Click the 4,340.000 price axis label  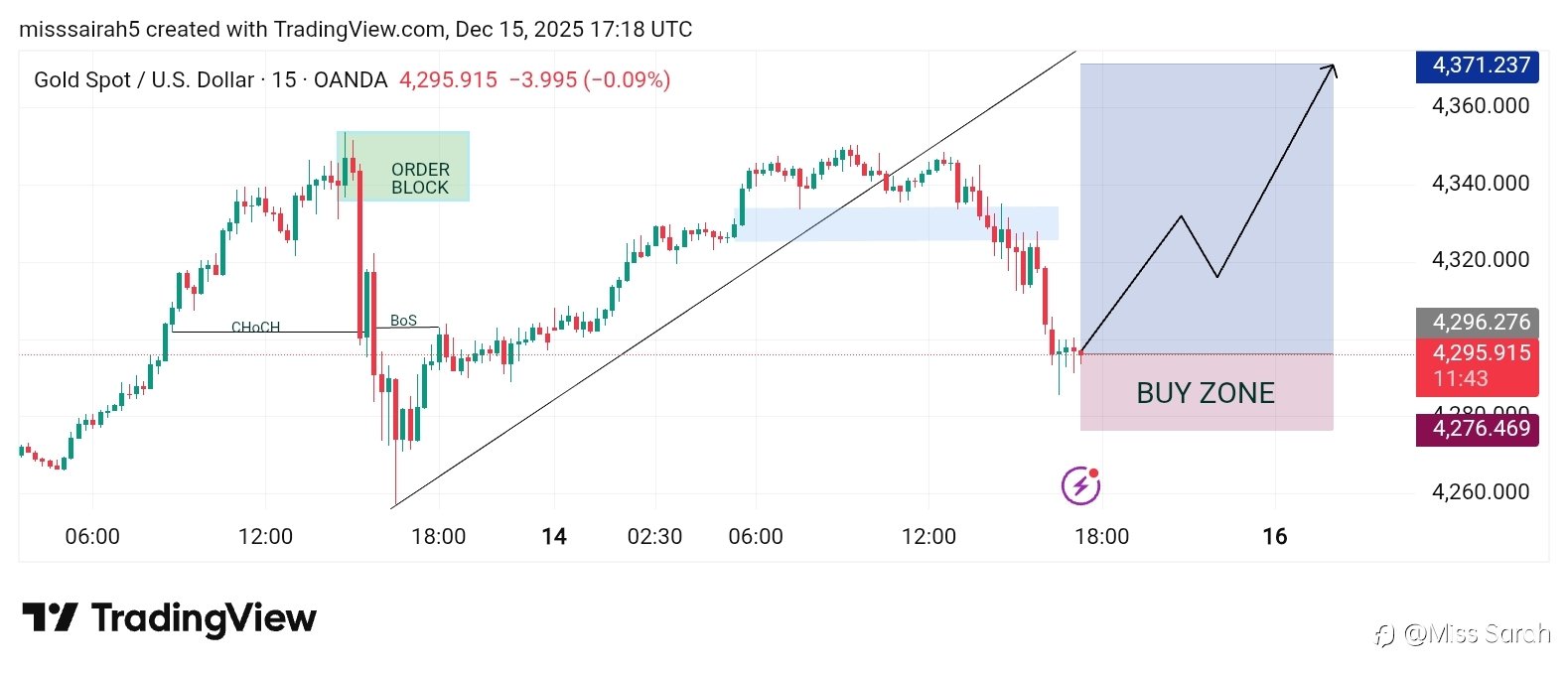[x=1480, y=183]
